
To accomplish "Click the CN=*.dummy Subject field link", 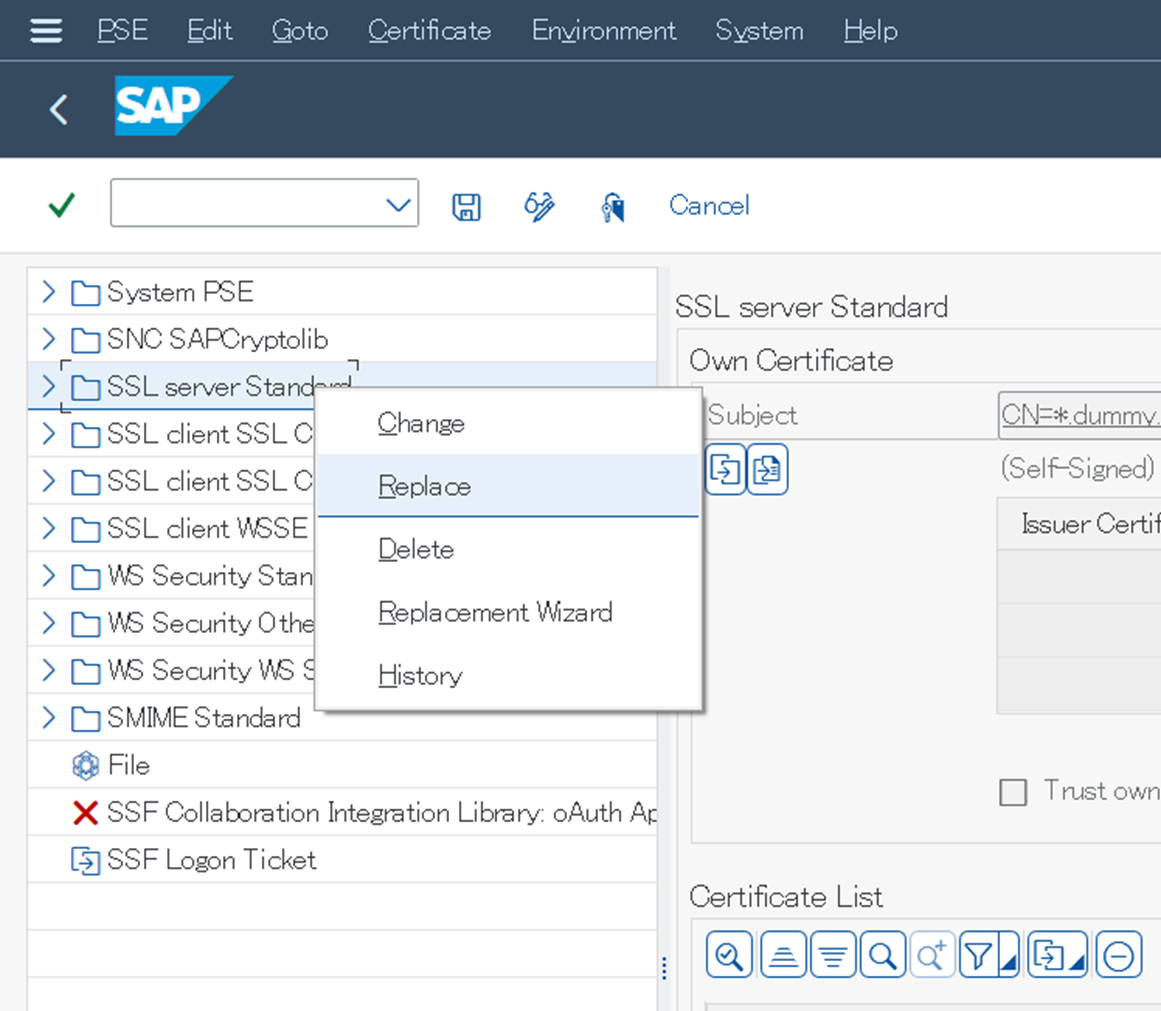I will tap(1080, 414).
